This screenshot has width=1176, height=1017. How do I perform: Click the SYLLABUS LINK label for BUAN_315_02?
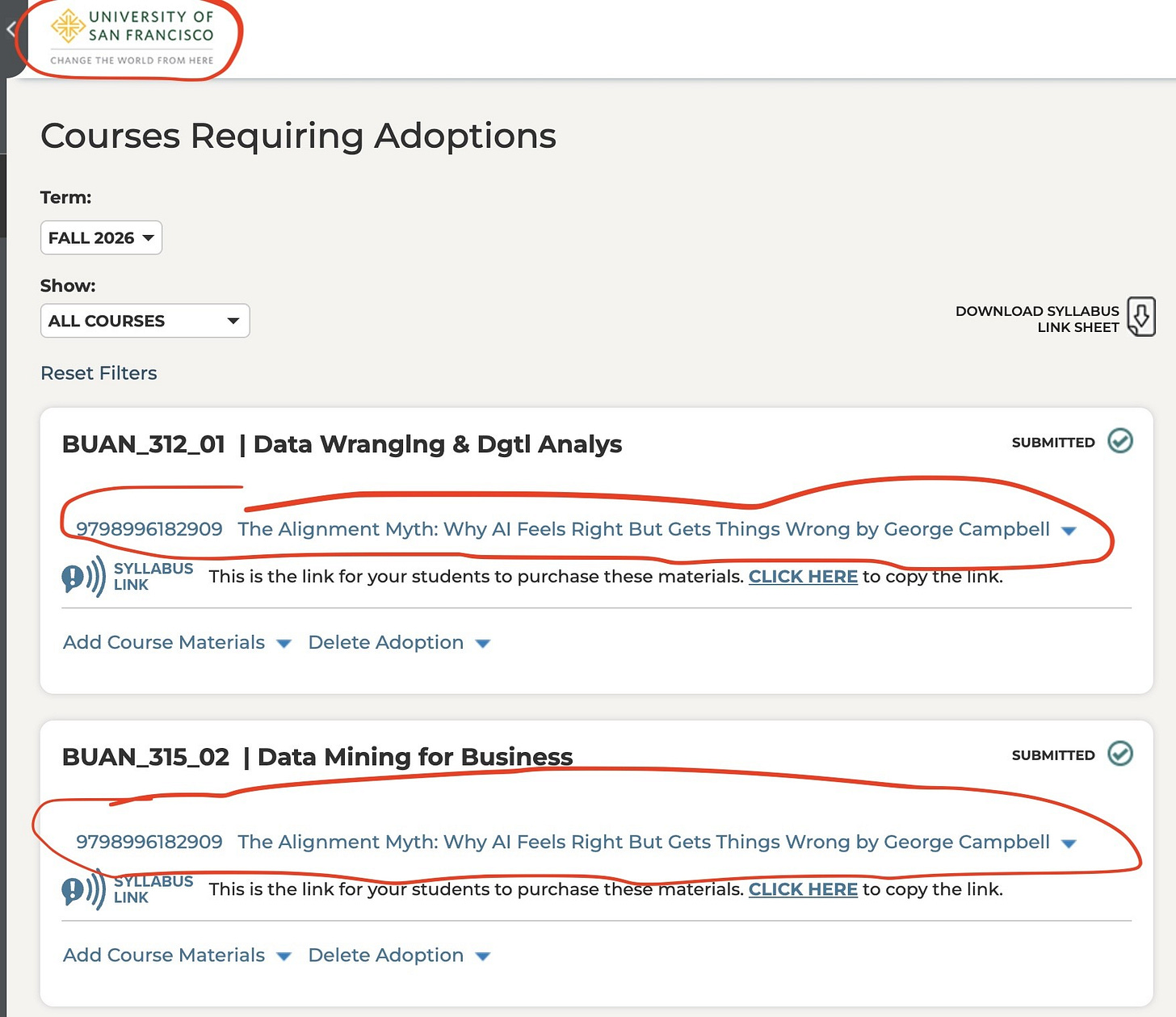(x=153, y=889)
